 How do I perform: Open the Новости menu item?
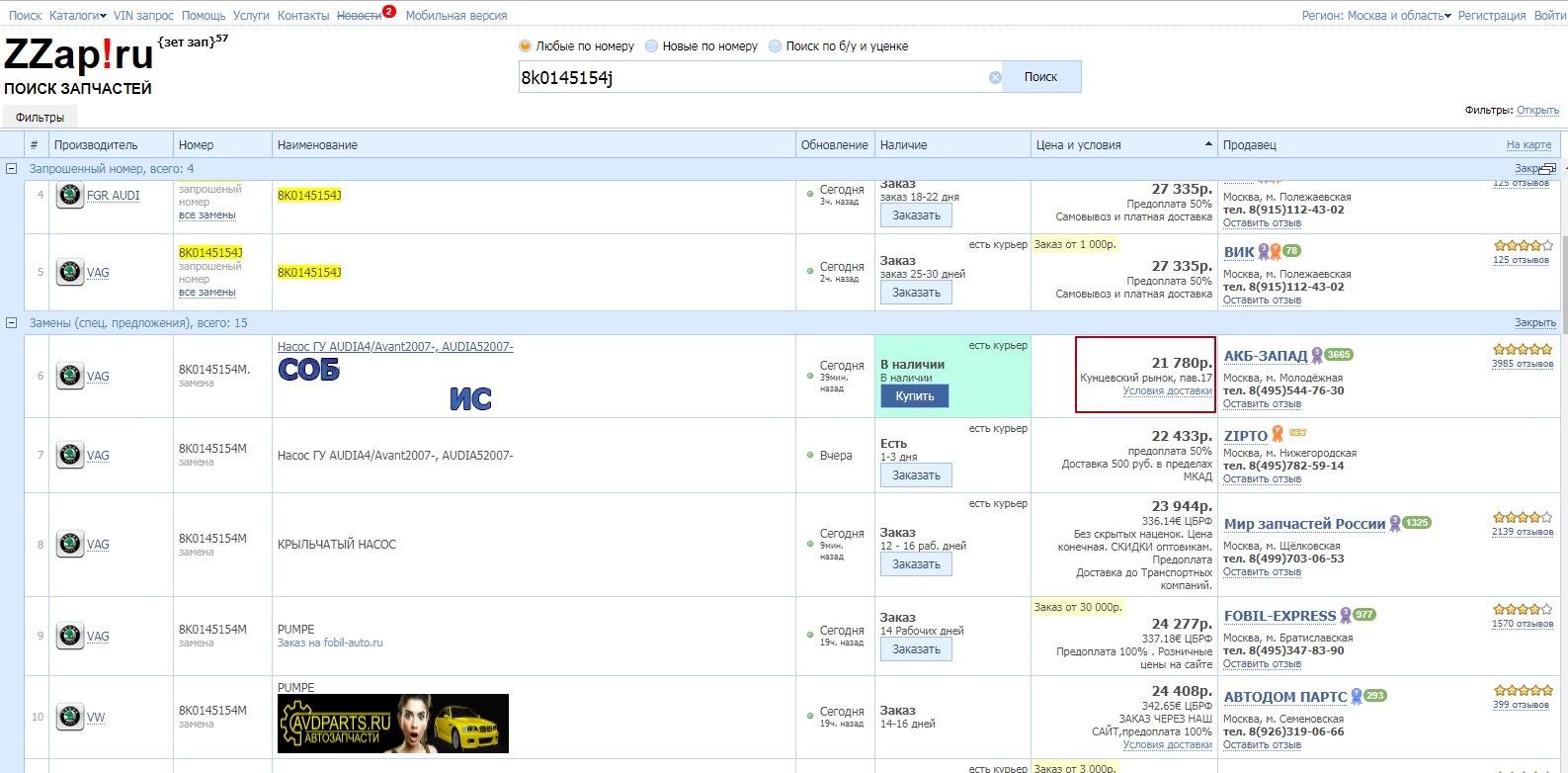click(x=359, y=16)
